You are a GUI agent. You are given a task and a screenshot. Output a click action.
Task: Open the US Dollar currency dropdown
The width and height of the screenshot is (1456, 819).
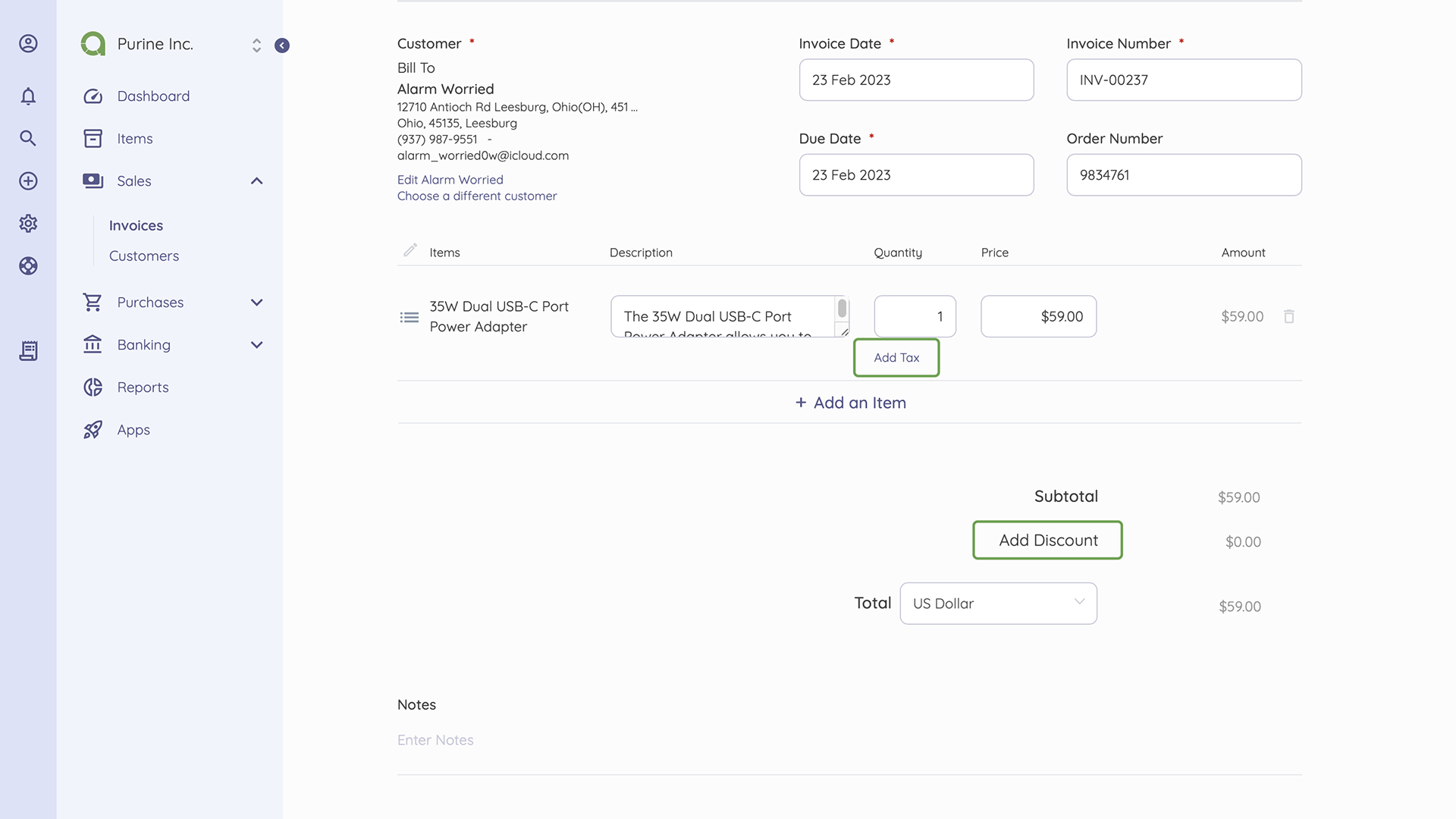tap(998, 603)
